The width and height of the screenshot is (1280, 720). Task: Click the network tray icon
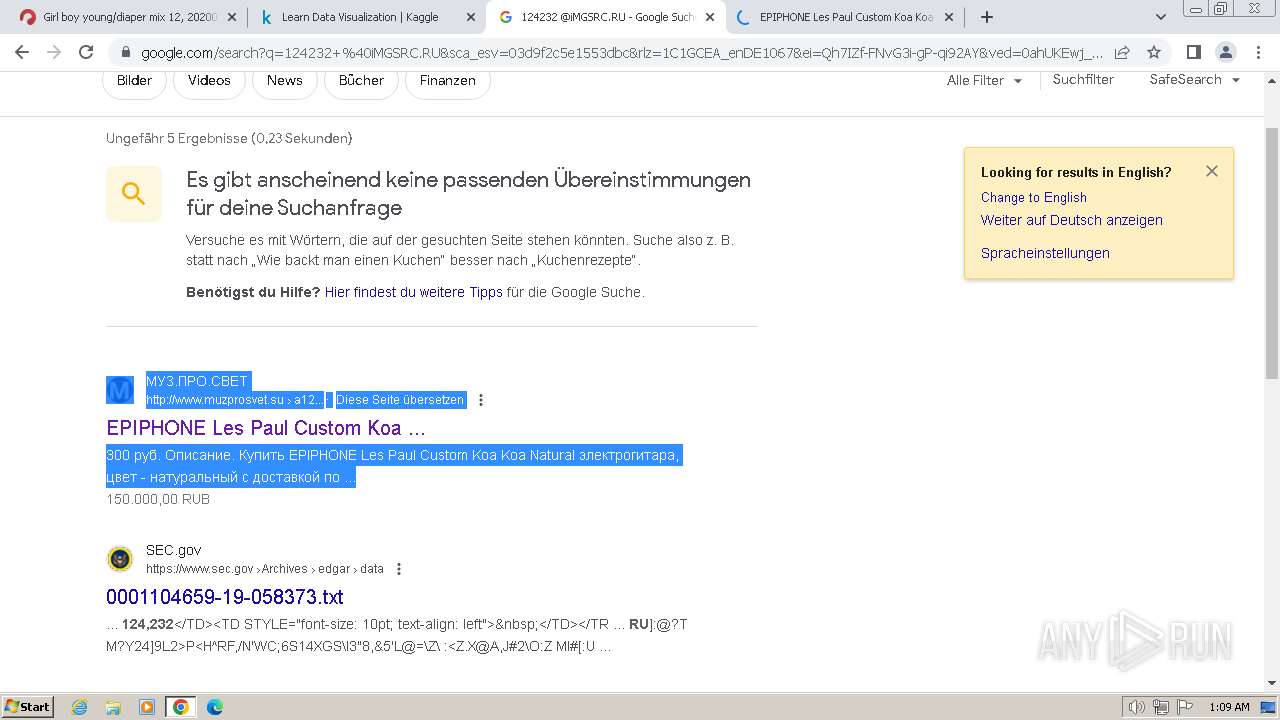[x=1161, y=707]
